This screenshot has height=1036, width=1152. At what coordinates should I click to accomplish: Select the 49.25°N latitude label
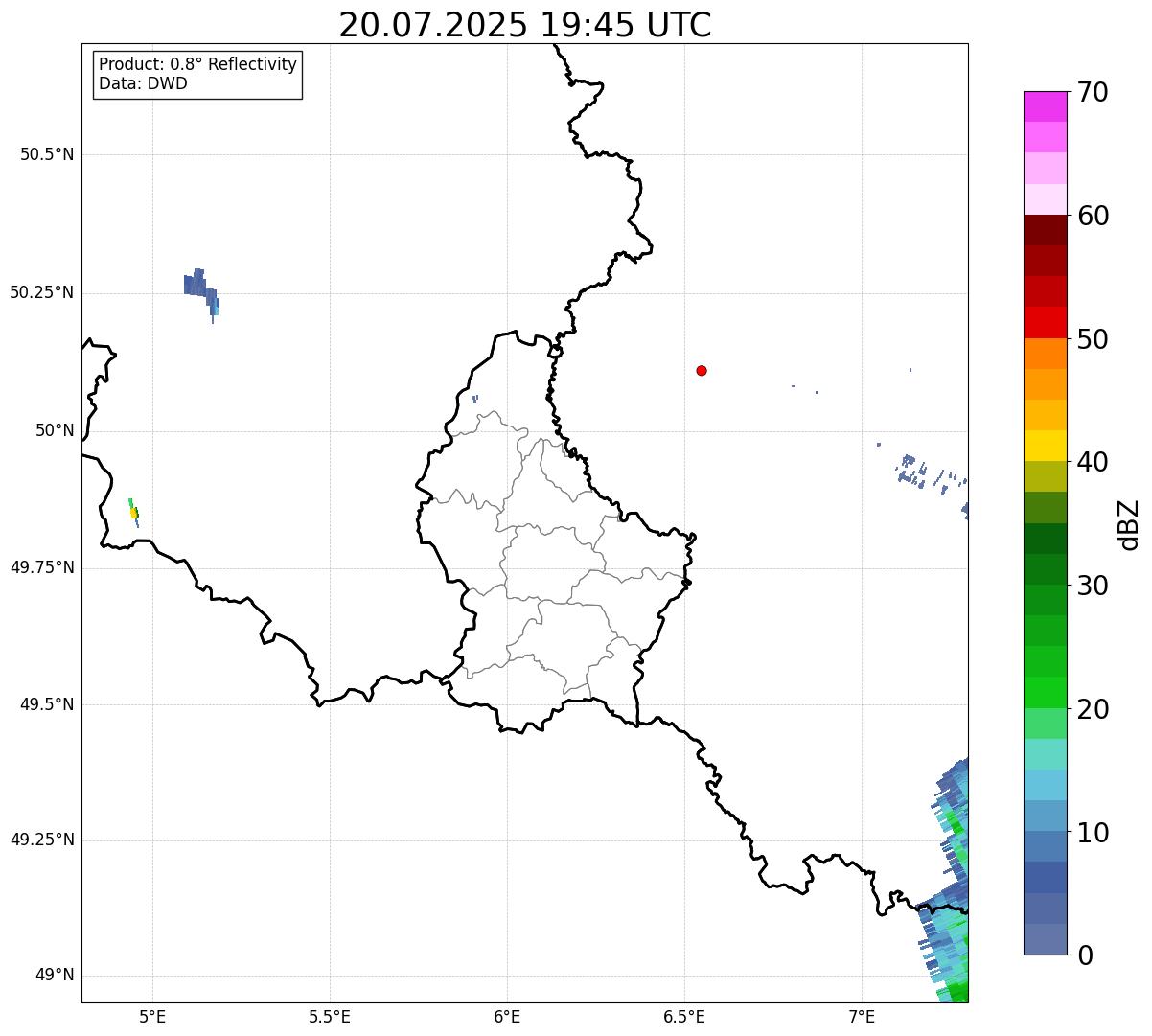[x=41, y=840]
